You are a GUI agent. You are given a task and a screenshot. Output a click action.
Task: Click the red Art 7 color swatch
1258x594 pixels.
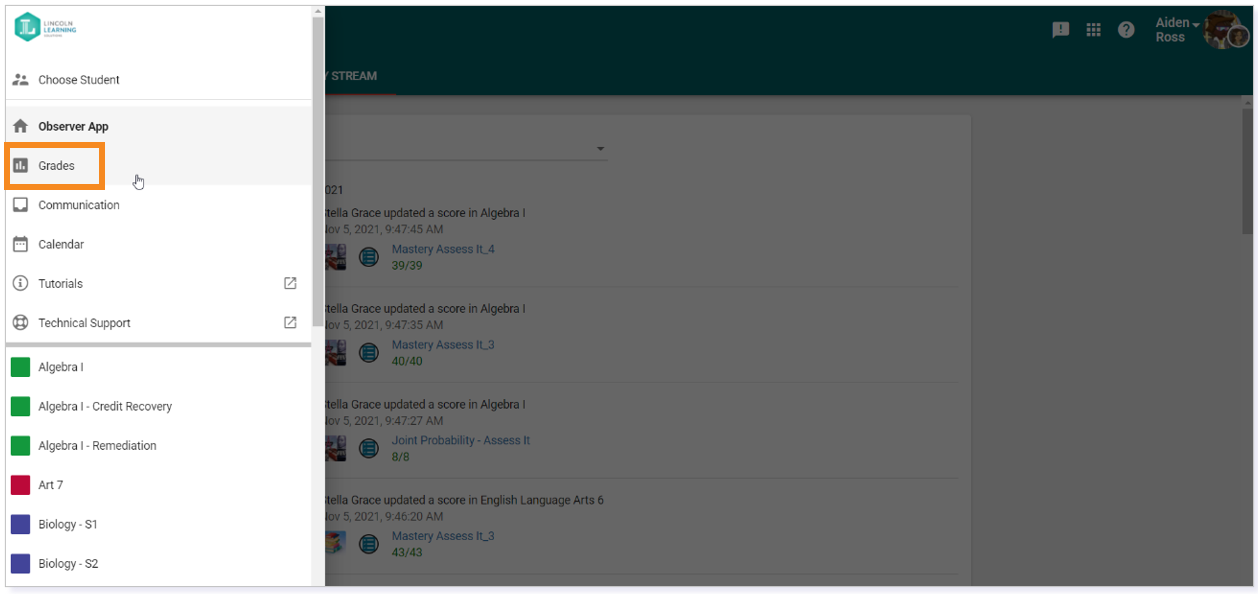(20, 485)
